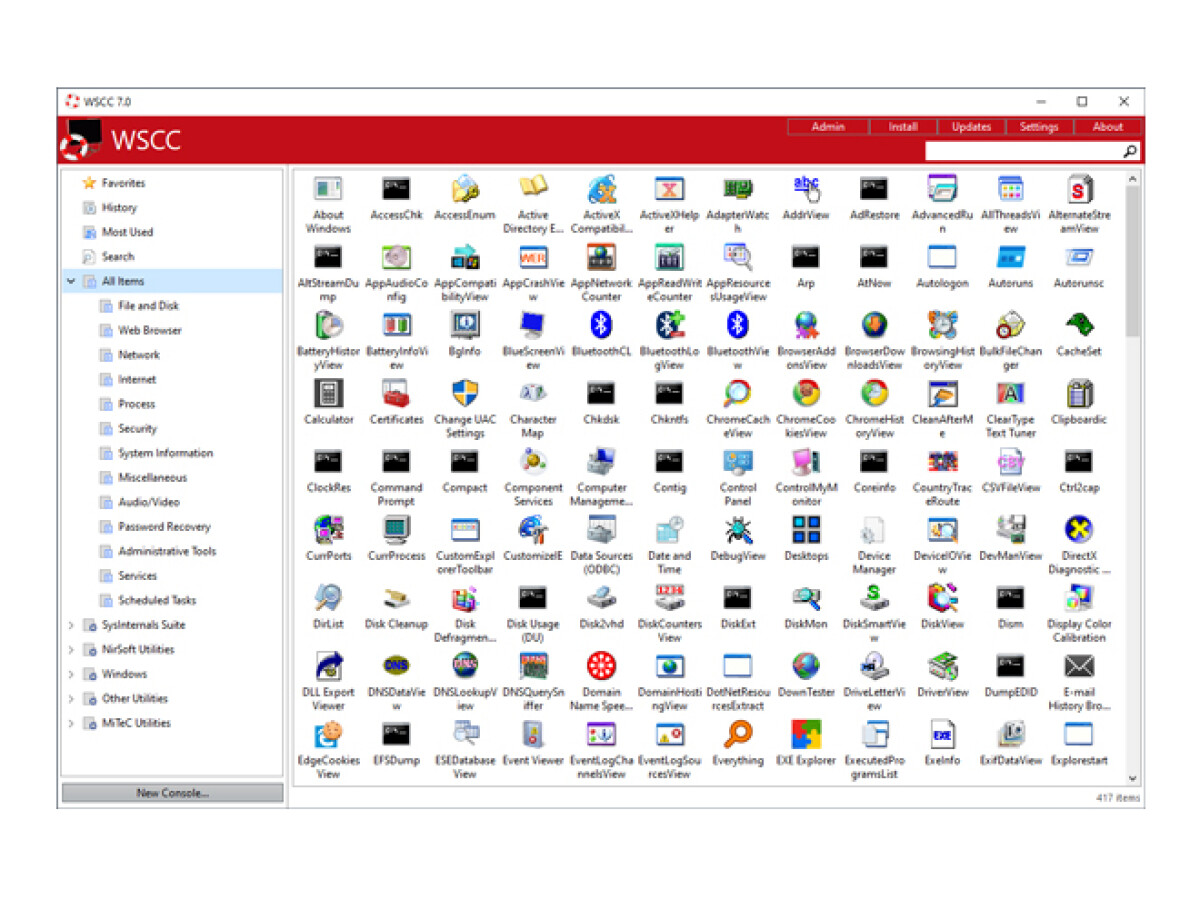Open the Control Panel icon
1200x900 pixels.
tap(738, 461)
